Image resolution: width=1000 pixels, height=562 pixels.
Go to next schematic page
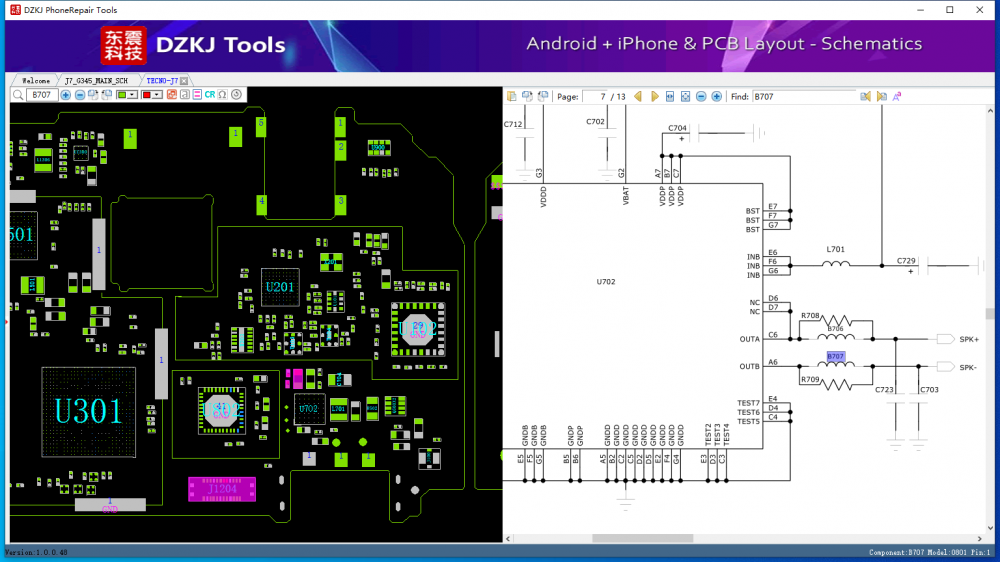pos(655,96)
